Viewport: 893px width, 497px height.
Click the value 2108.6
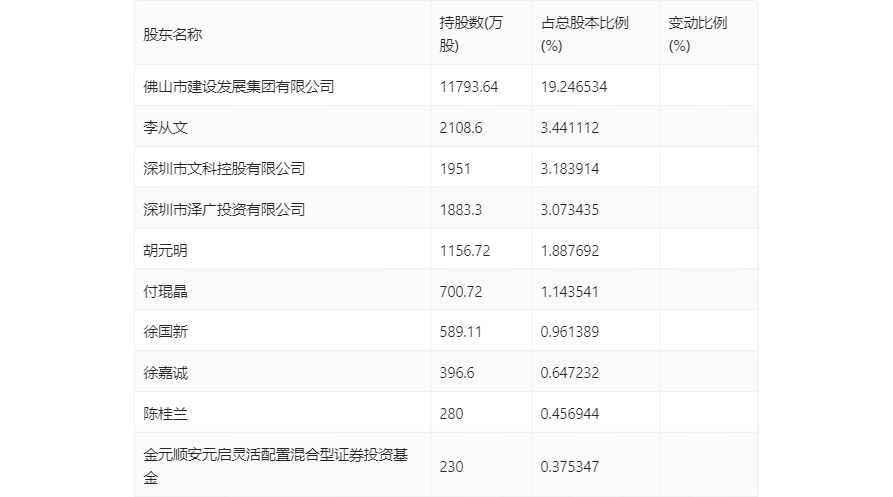click(461, 128)
